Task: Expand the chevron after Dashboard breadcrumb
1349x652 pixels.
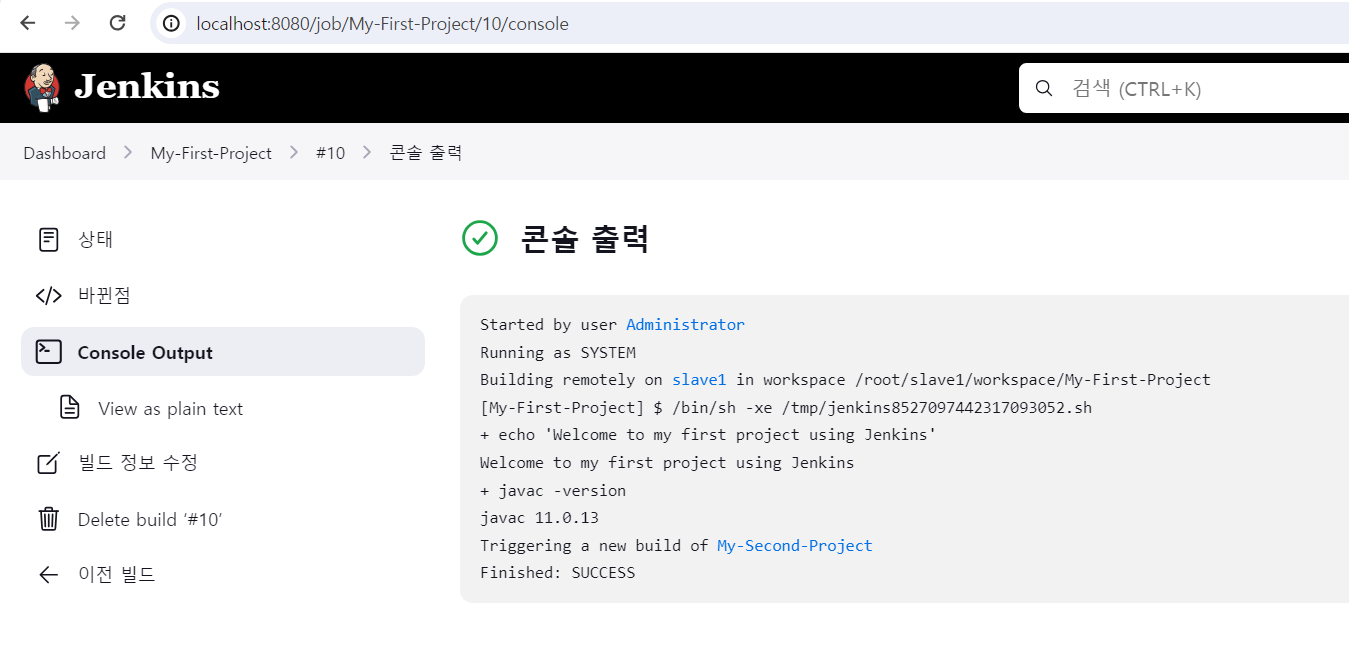Action: 128,153
